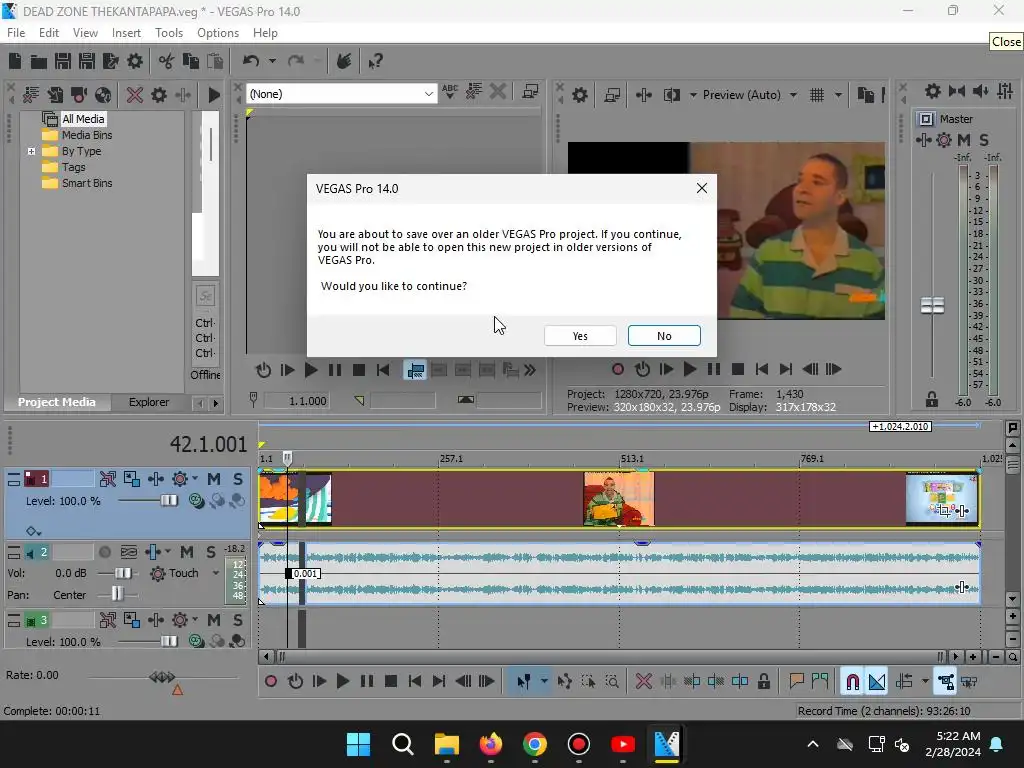The image size is (1024, 768).
Task: Open the Undo history dropdown arrow
Action: (x=272, y=61)
